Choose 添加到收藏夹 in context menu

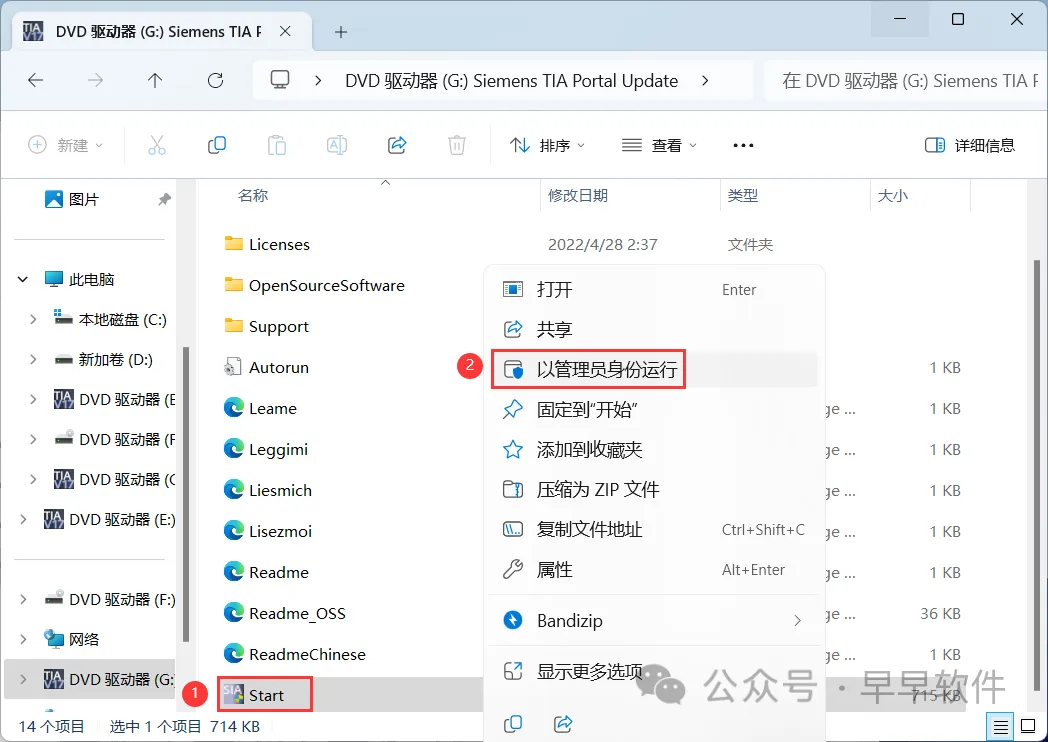[x=654, y=449]
